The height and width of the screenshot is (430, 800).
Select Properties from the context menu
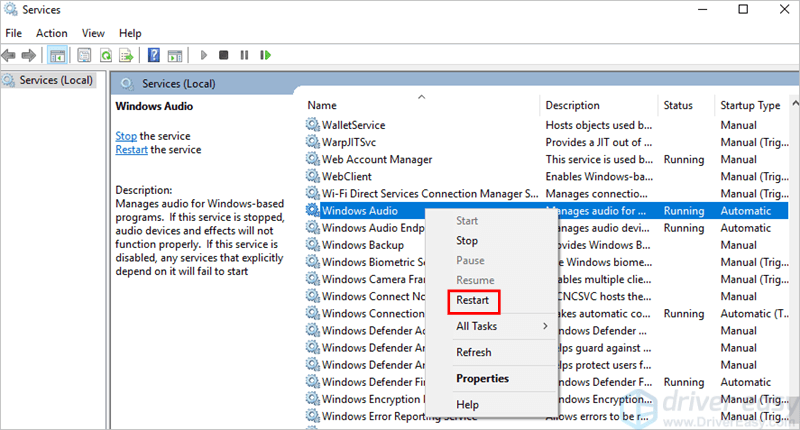click(x=482, y=378)
